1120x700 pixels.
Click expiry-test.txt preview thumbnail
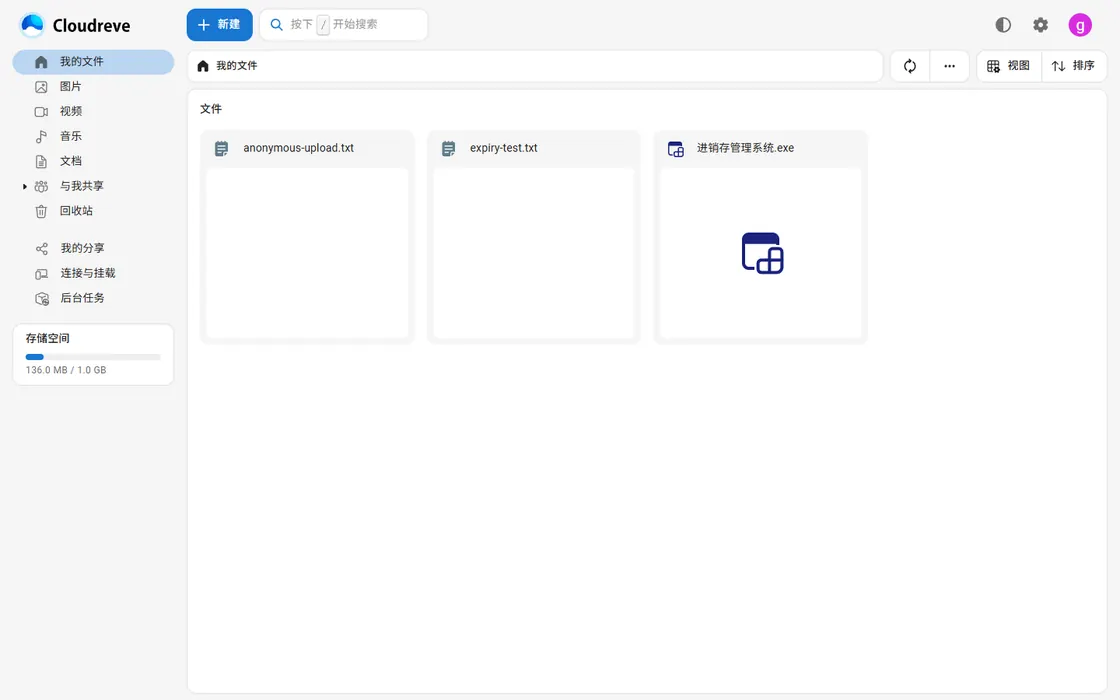coord(534,253)
